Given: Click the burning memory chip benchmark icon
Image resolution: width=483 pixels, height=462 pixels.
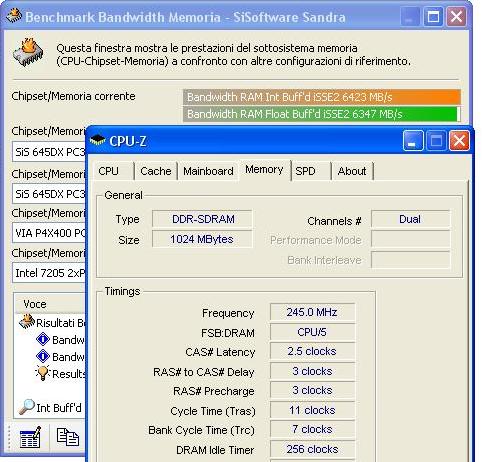Looking at the screenshot, I should (28, 52).
